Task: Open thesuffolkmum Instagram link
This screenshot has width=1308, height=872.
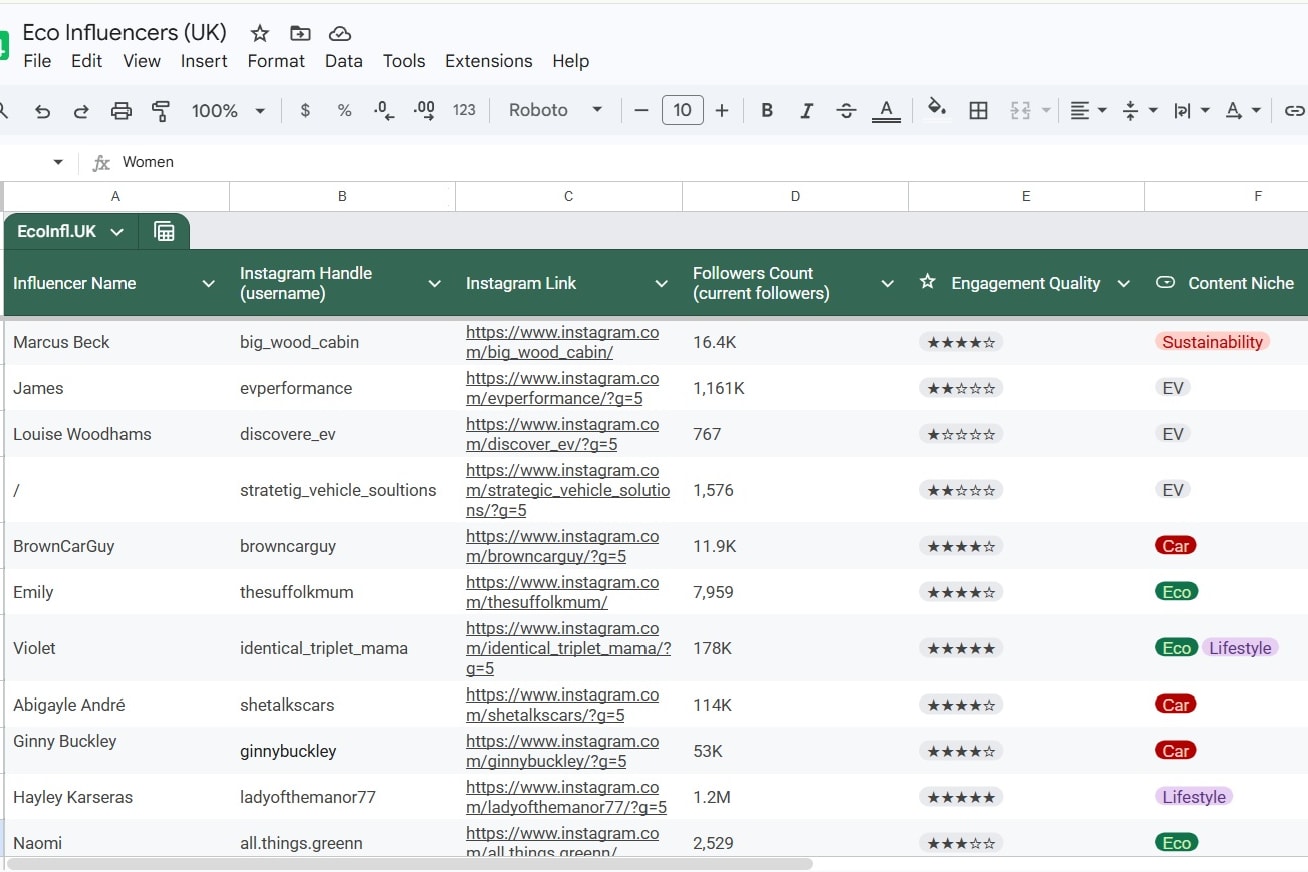Action: click(562, 592)
